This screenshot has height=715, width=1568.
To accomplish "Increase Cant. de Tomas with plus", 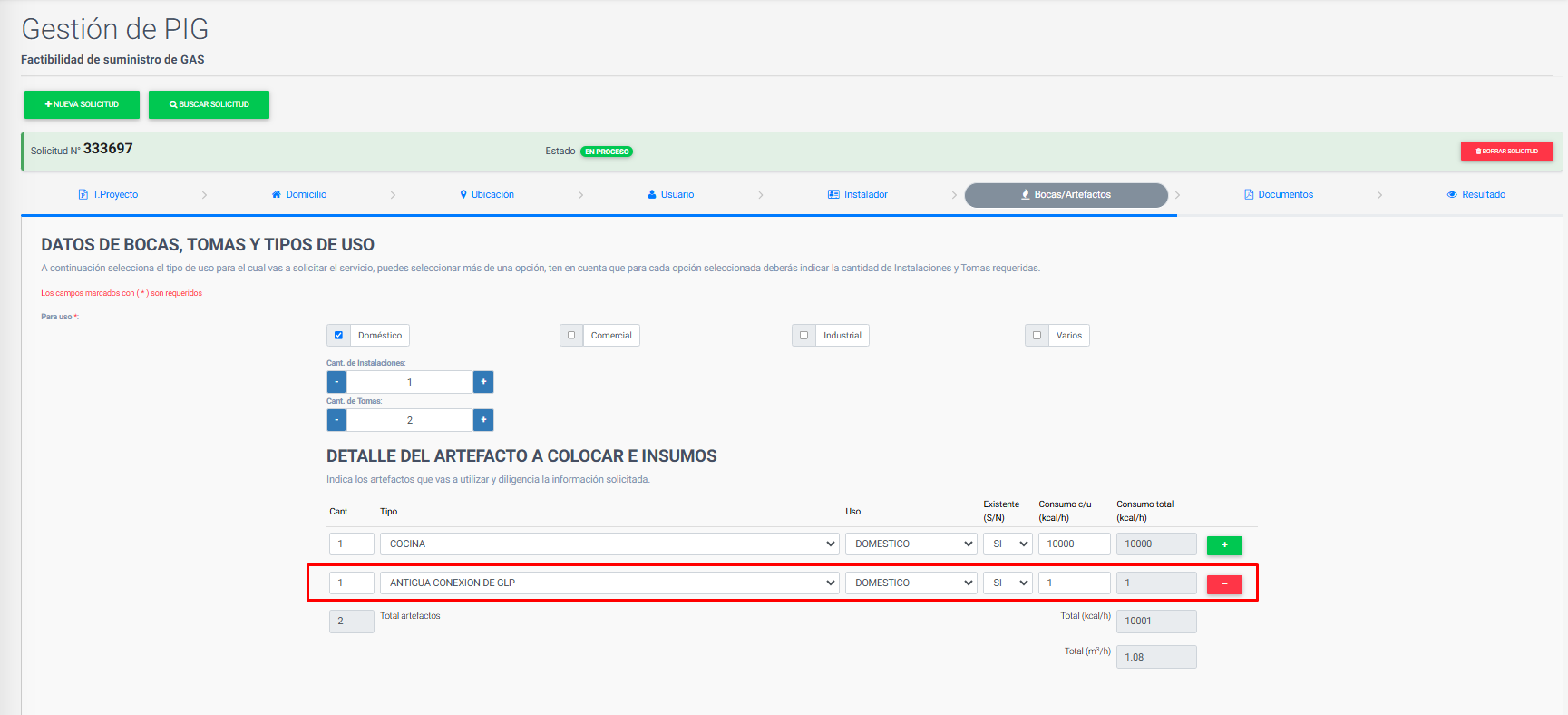I will 483,420.
